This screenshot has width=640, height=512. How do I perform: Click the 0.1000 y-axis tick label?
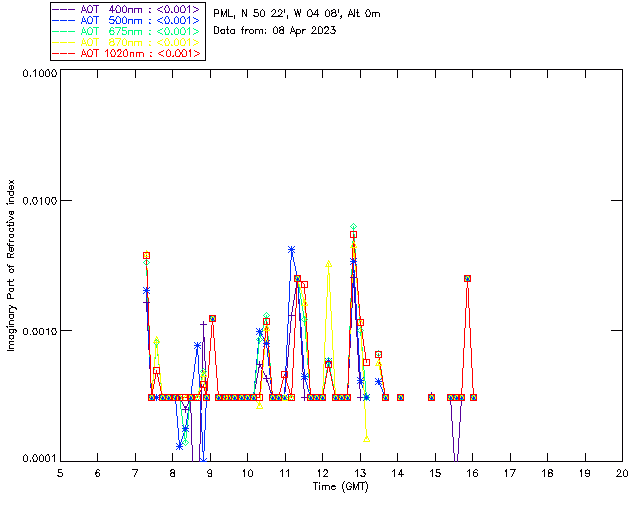39,73
